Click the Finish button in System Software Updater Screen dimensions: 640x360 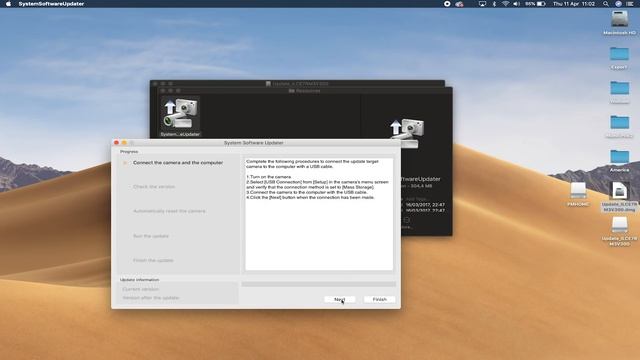[x=380, y=299]
